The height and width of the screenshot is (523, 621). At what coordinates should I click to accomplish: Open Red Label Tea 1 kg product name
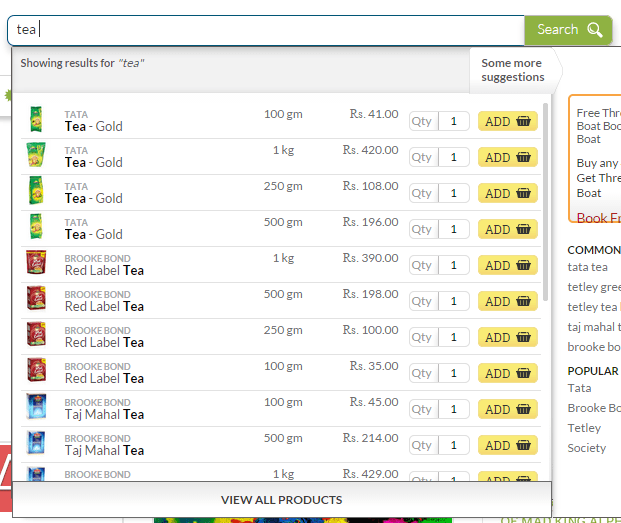point(104,271)
